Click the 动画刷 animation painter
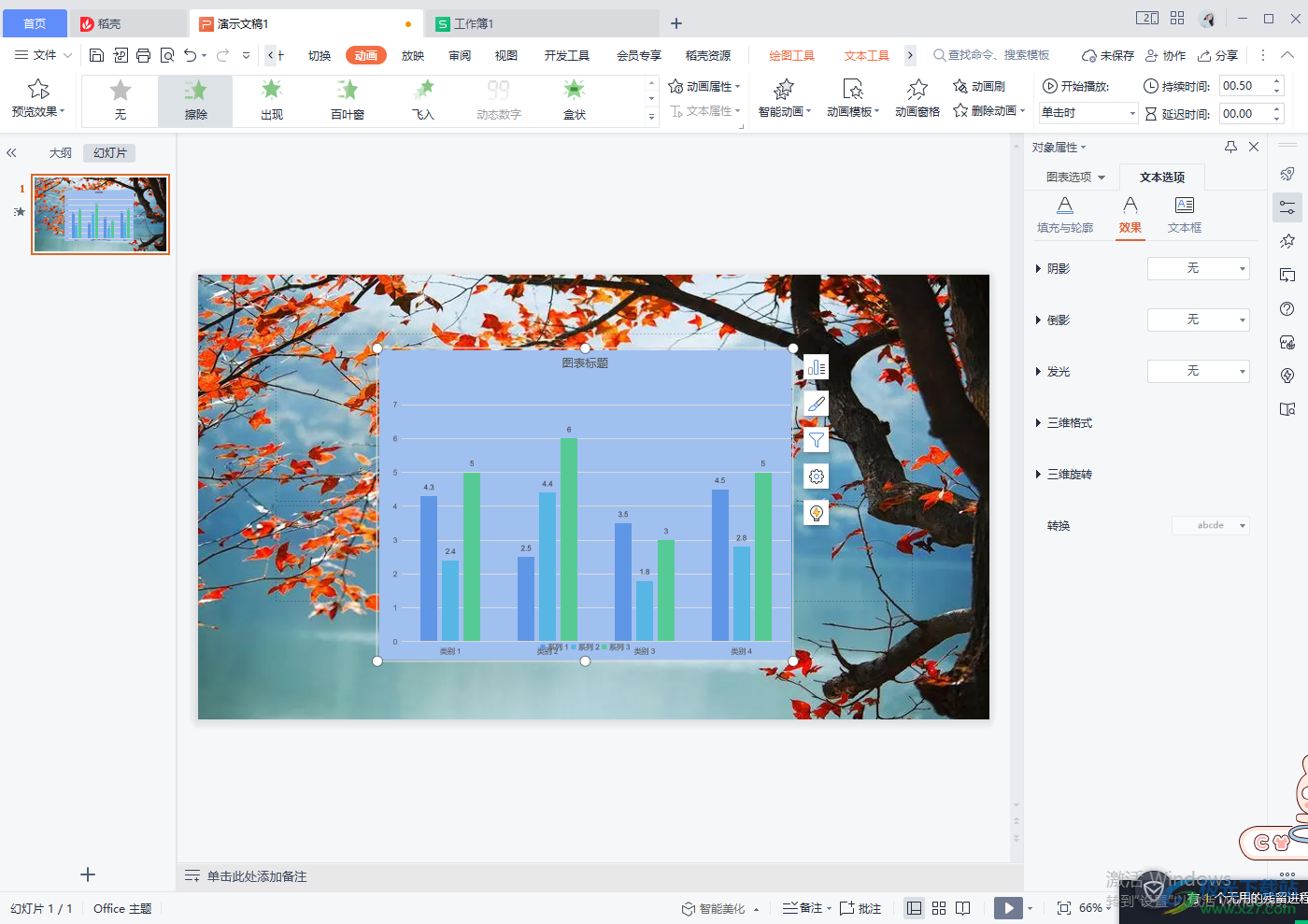 979,86
